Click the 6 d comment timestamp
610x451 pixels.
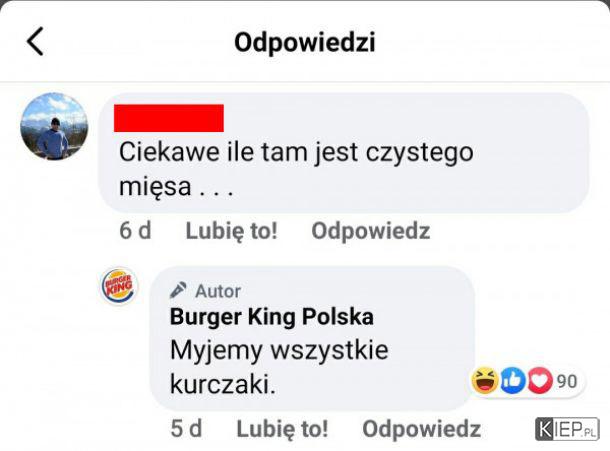click(x=135, y=231)
